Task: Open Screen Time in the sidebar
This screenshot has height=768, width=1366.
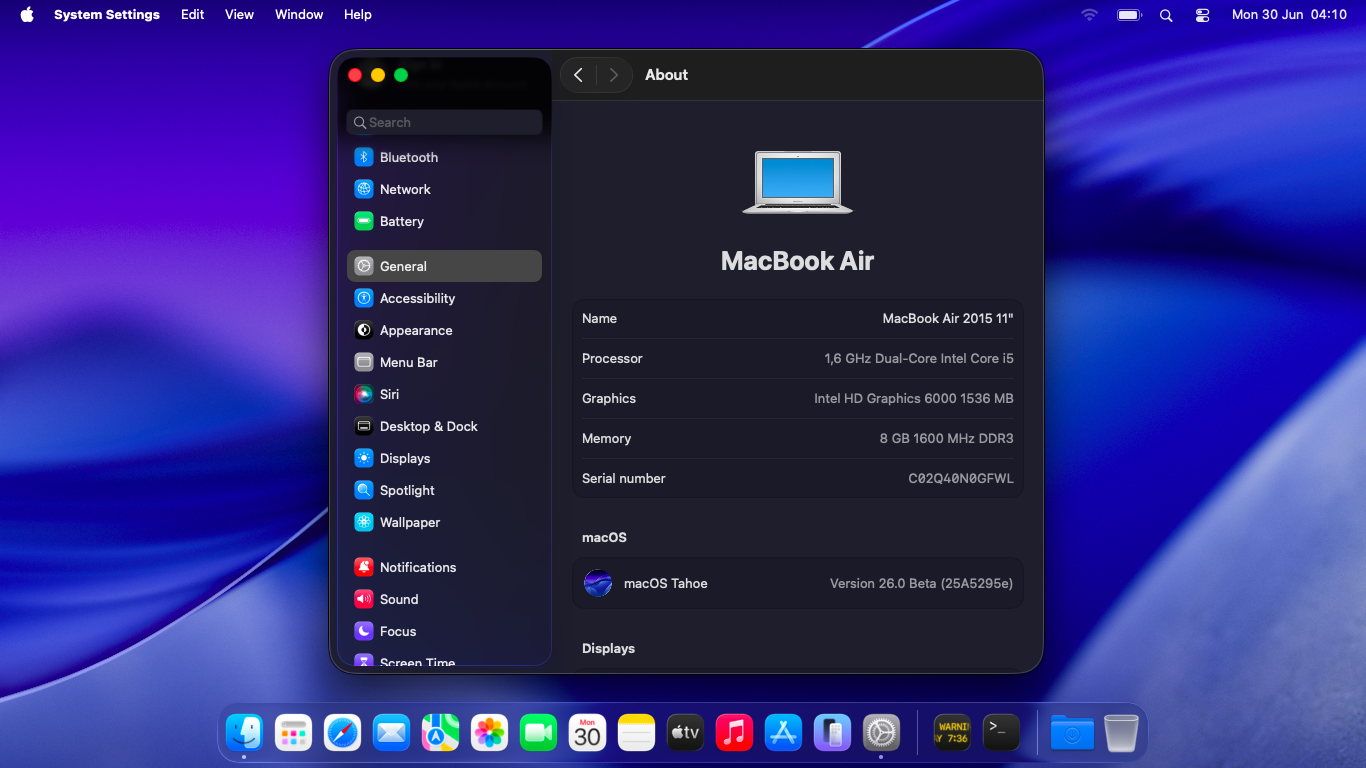Action: [x=444, y=660]
